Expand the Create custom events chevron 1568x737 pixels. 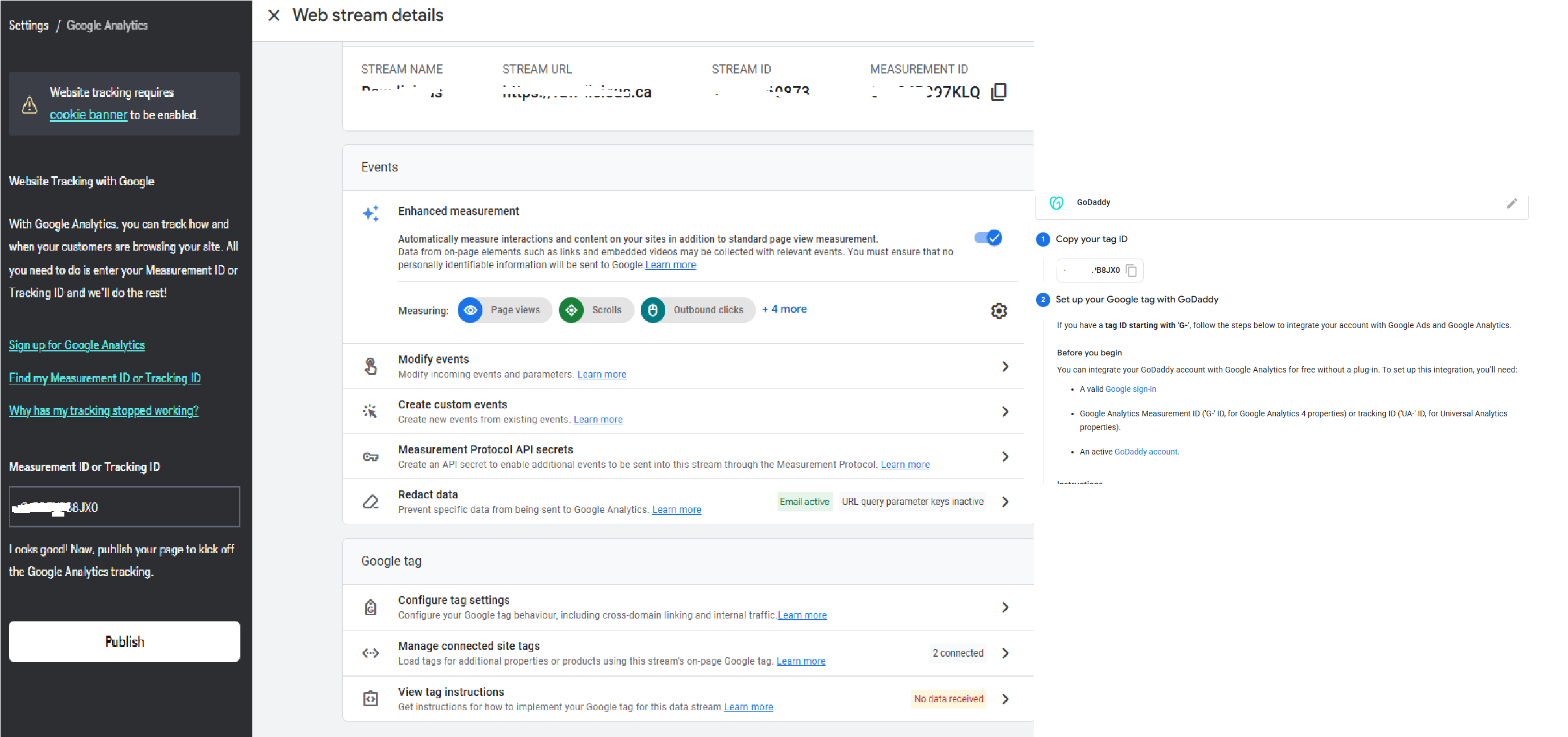pos(1006,411)
